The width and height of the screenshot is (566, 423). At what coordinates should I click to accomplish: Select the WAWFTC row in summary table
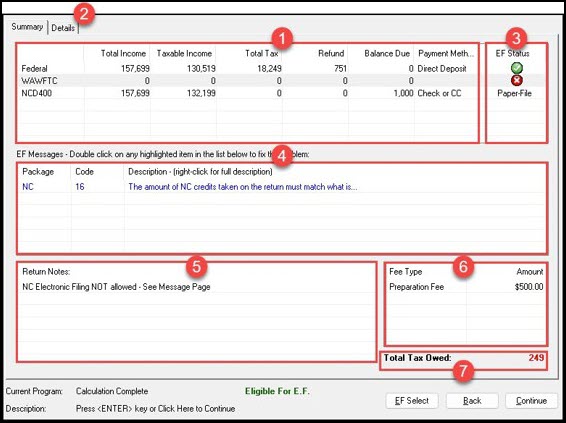click(248, 80)
